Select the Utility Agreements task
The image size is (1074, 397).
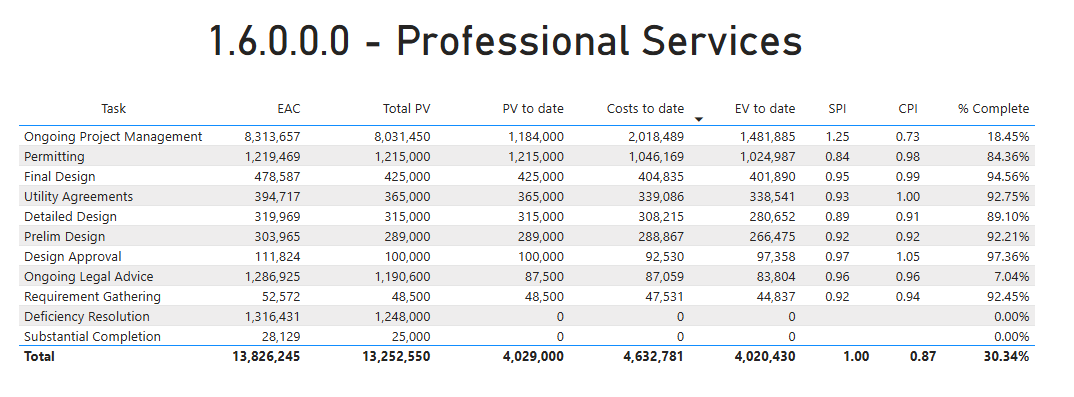tap(79, 196)
